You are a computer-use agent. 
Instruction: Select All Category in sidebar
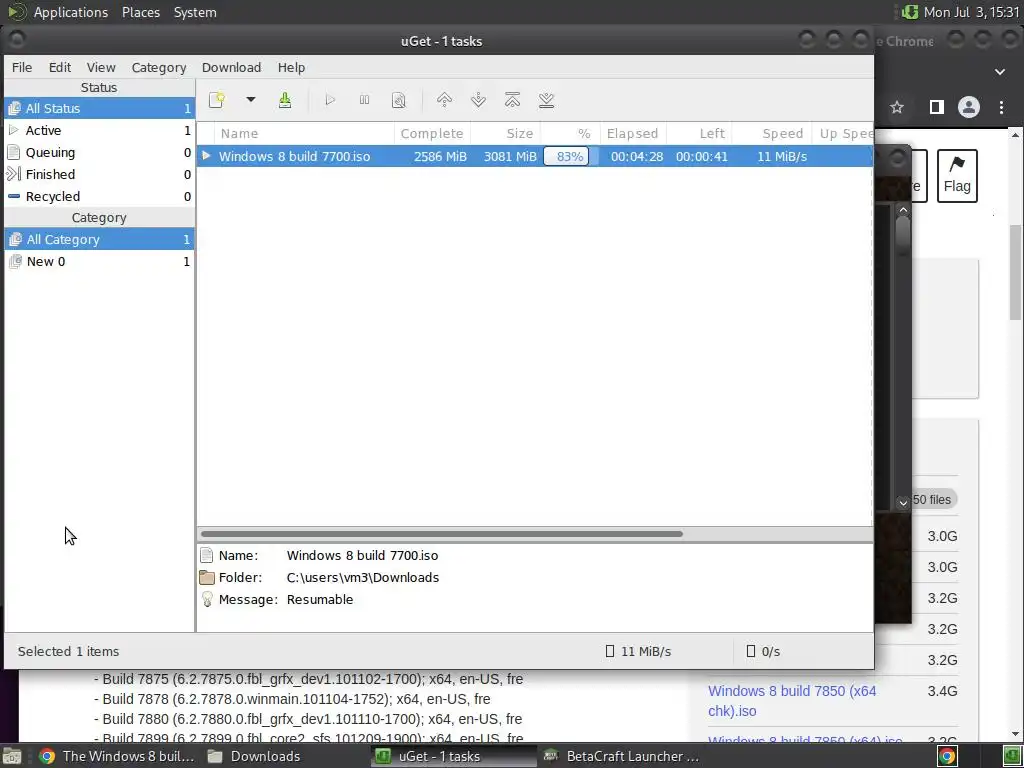click(x=99, y=240)
